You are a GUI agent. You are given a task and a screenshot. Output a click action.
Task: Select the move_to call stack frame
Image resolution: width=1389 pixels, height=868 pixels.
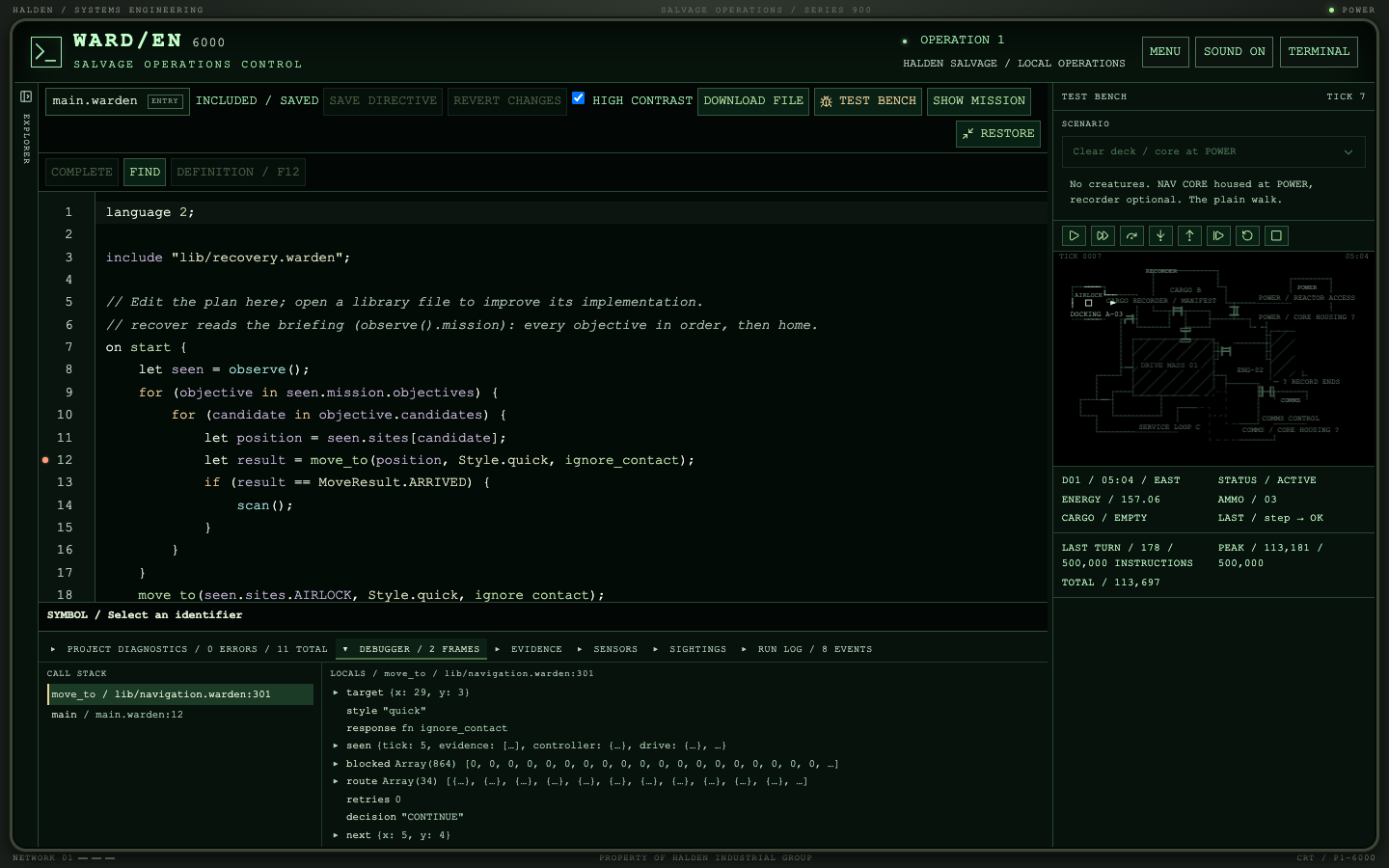click(x=180, y=694)
